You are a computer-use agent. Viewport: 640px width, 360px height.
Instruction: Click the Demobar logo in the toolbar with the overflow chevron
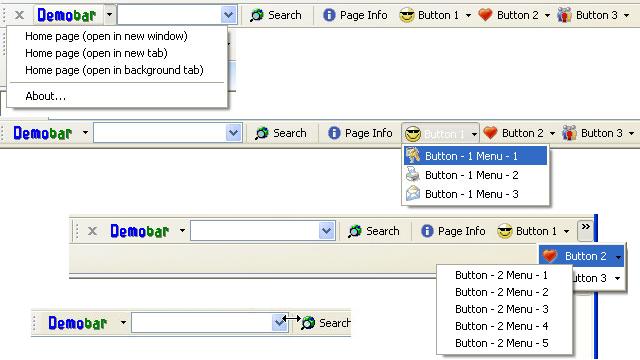[x=140, y=231]
